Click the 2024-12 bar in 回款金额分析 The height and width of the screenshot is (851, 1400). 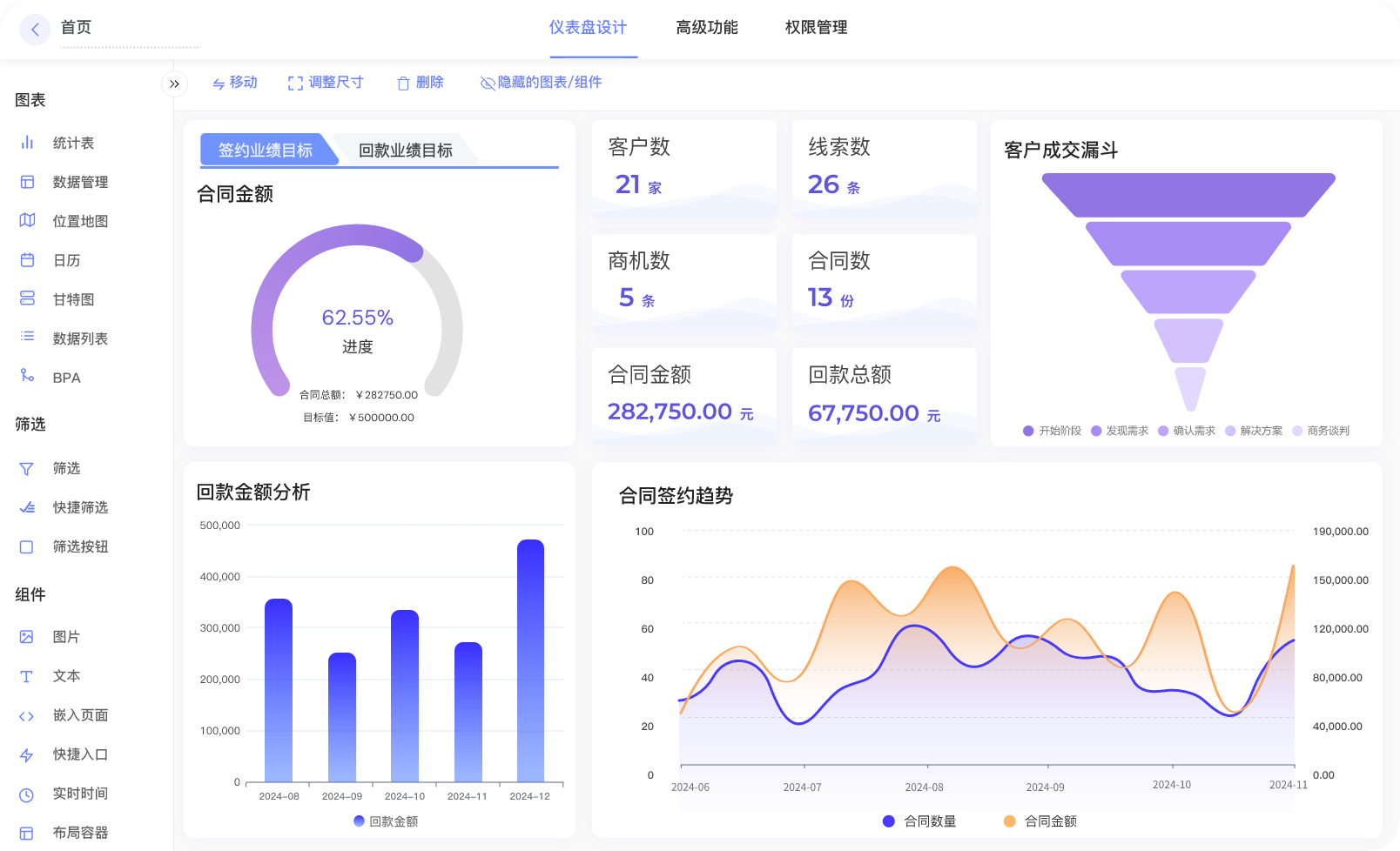pyautogui.click(x=530, y=660)
